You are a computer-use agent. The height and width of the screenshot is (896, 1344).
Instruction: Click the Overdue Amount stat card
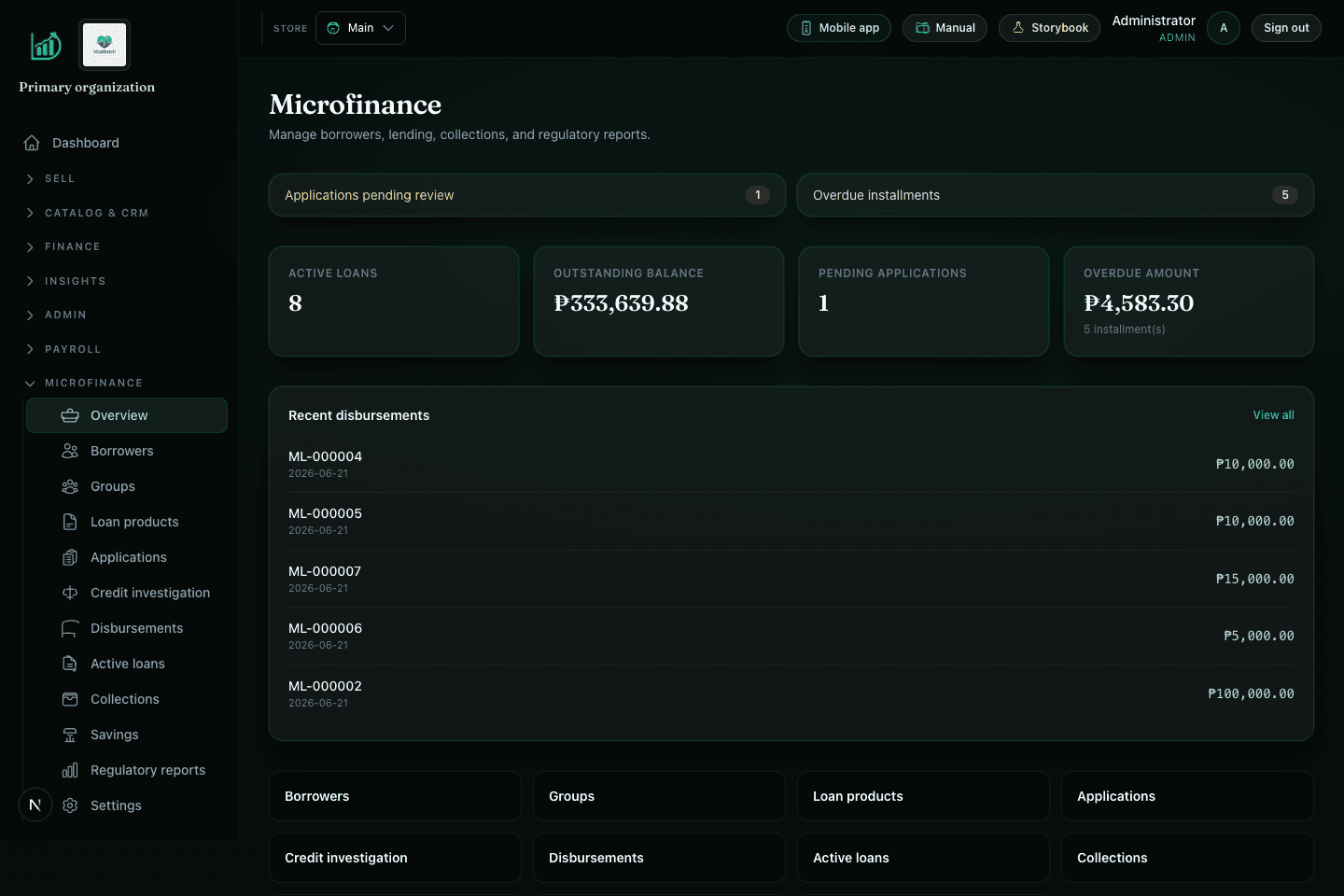(1189, 301)
